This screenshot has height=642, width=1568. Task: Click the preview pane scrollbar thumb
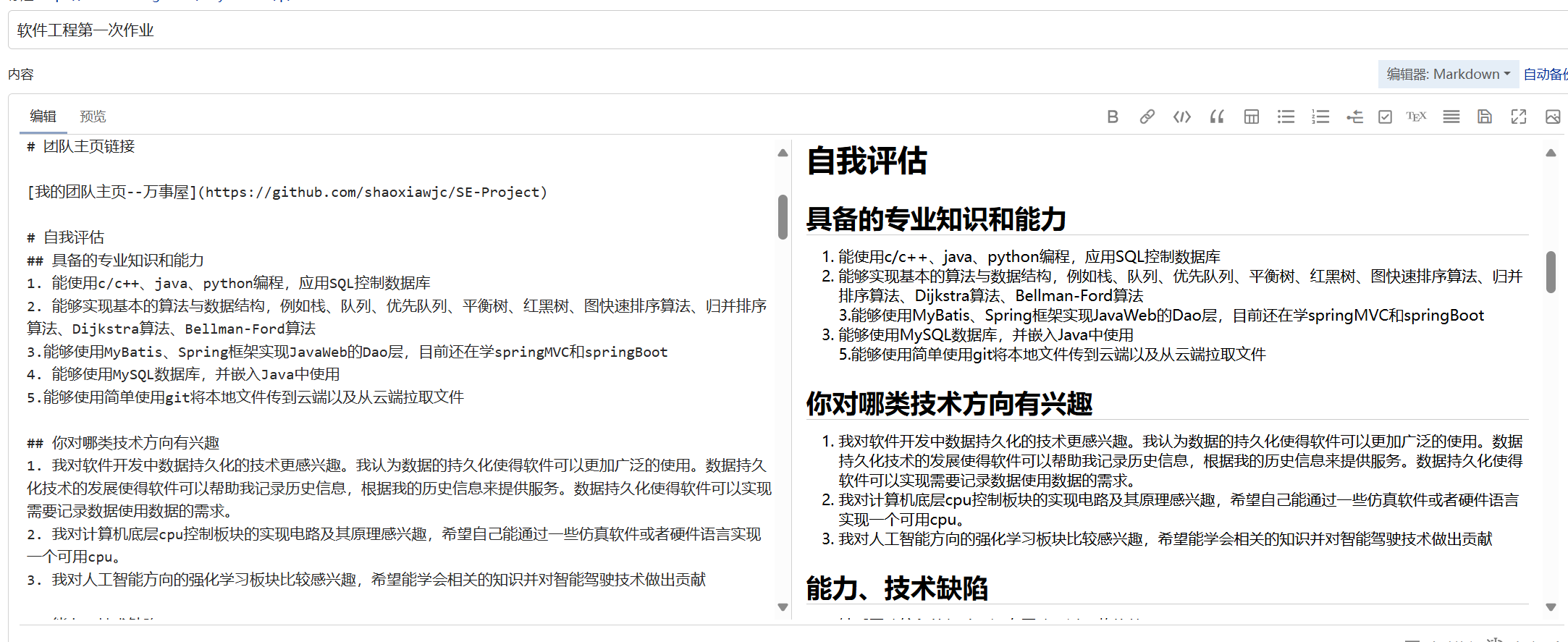click(1551, 271)
